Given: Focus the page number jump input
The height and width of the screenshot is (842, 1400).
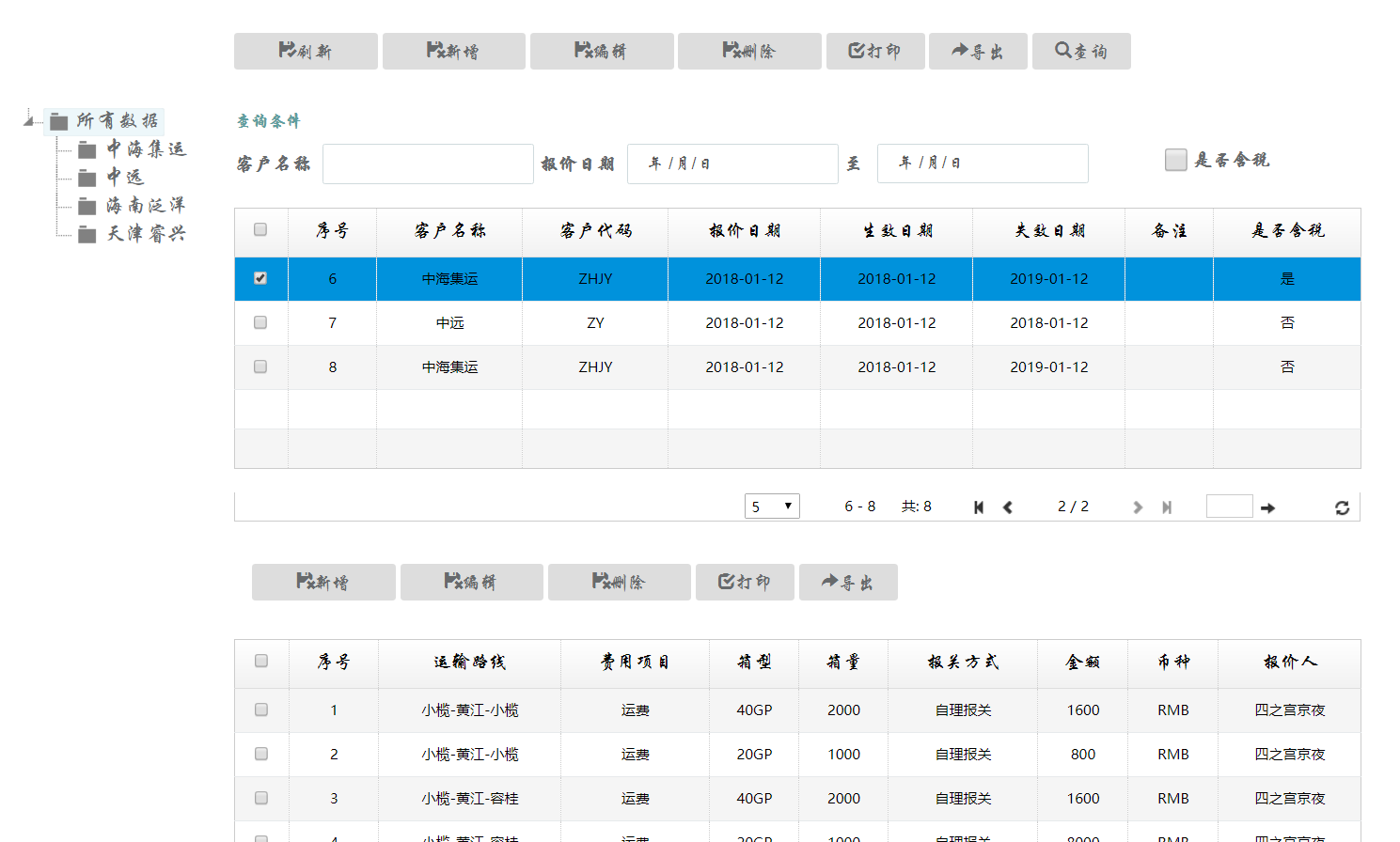Looking at the screenshot, I should [1230, 507].
